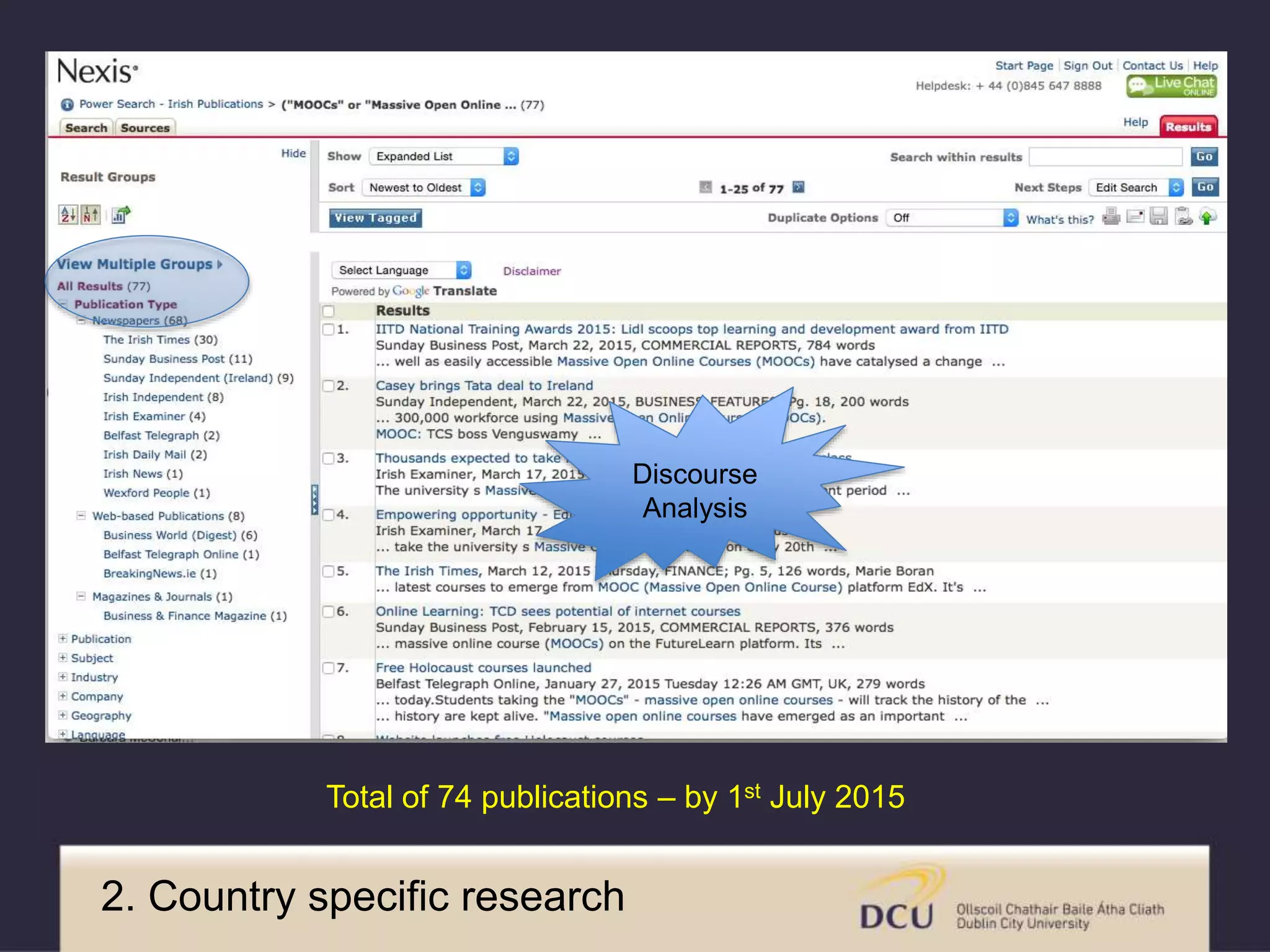Check result 1 IITD National Training Awards
The height and width of the screenshot is (952, 1270).
[x=329, y=330]
